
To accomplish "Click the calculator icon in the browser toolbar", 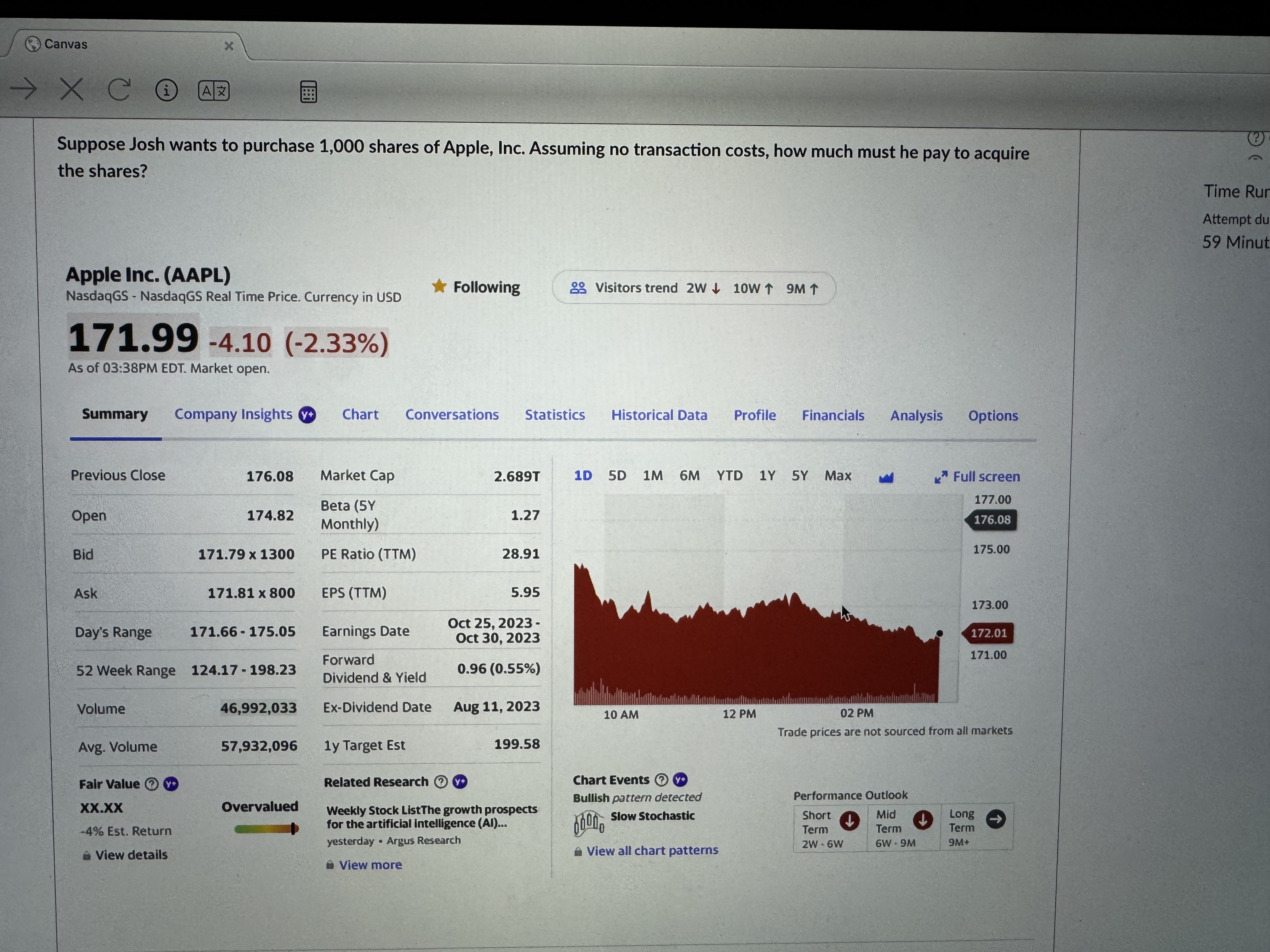I will (308, 92).
